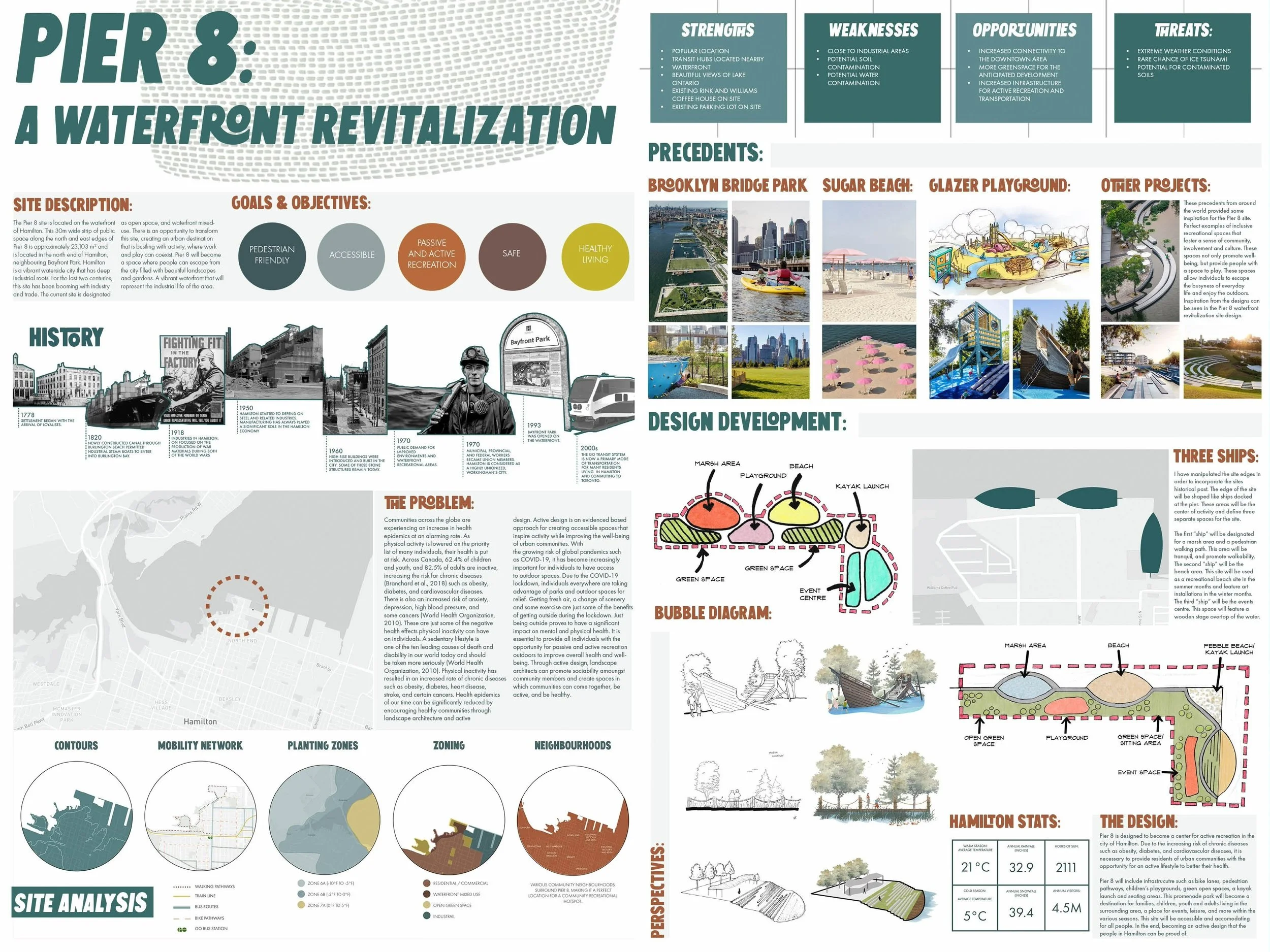The image size is (1270, 952).
Task: Click the yellow Healthy Living circle
Action: (595, 256)
